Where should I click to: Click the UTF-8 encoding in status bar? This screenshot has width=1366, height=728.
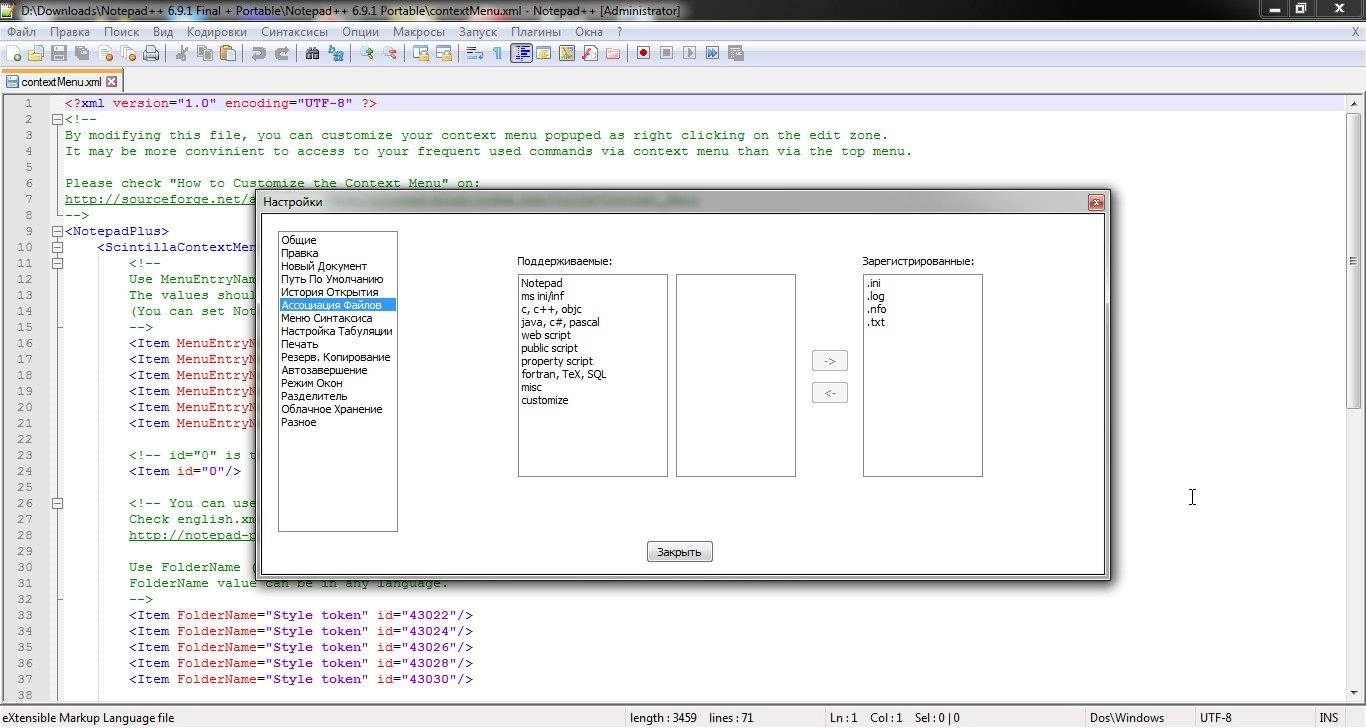pos(1215,717)
